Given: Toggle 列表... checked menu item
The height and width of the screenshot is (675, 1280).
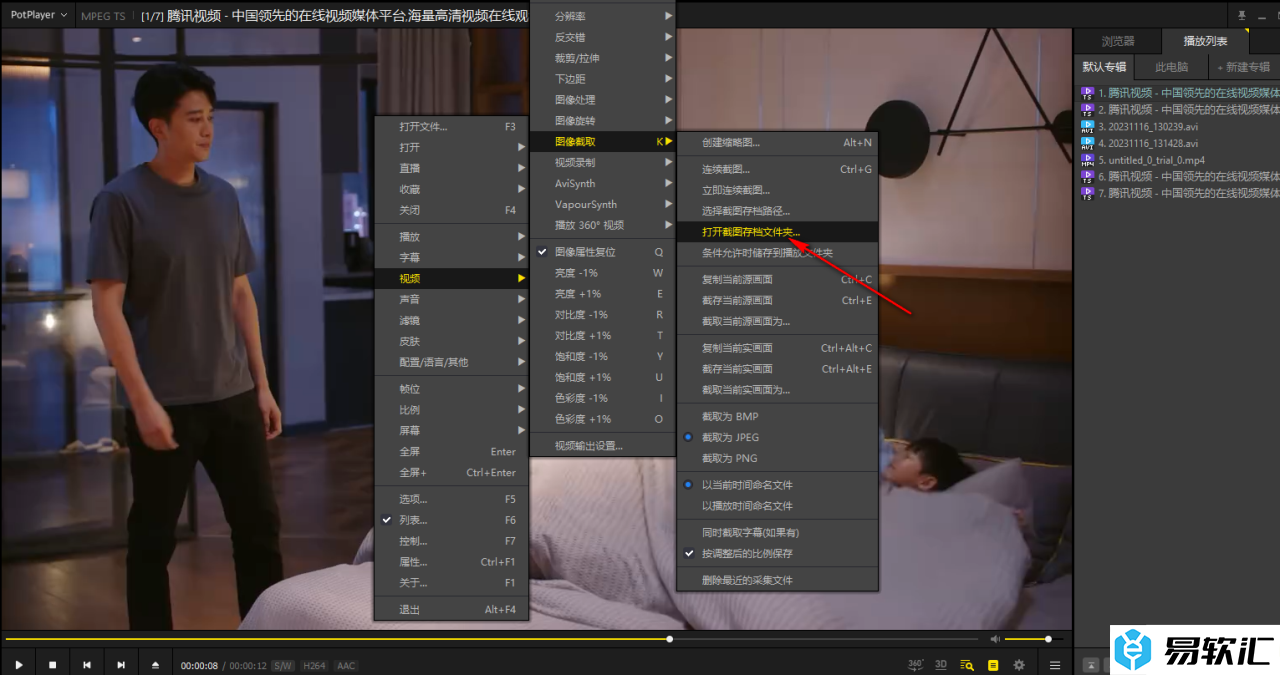Looking at the screenshot, I should (451, 520).
